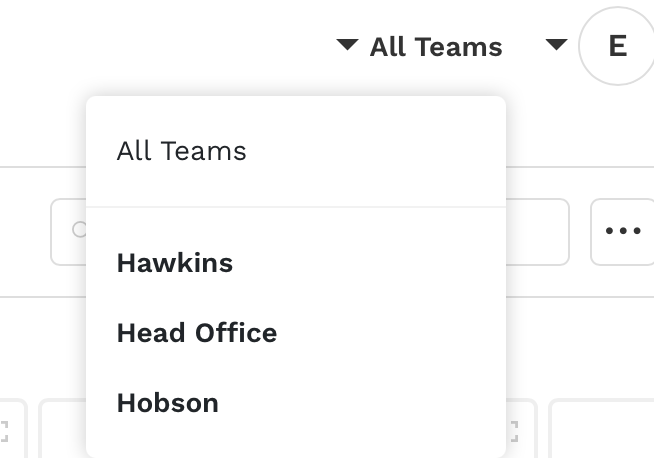654x458 pixels.
Task: Click the bold All Teams header label
Action: (436, 47)
